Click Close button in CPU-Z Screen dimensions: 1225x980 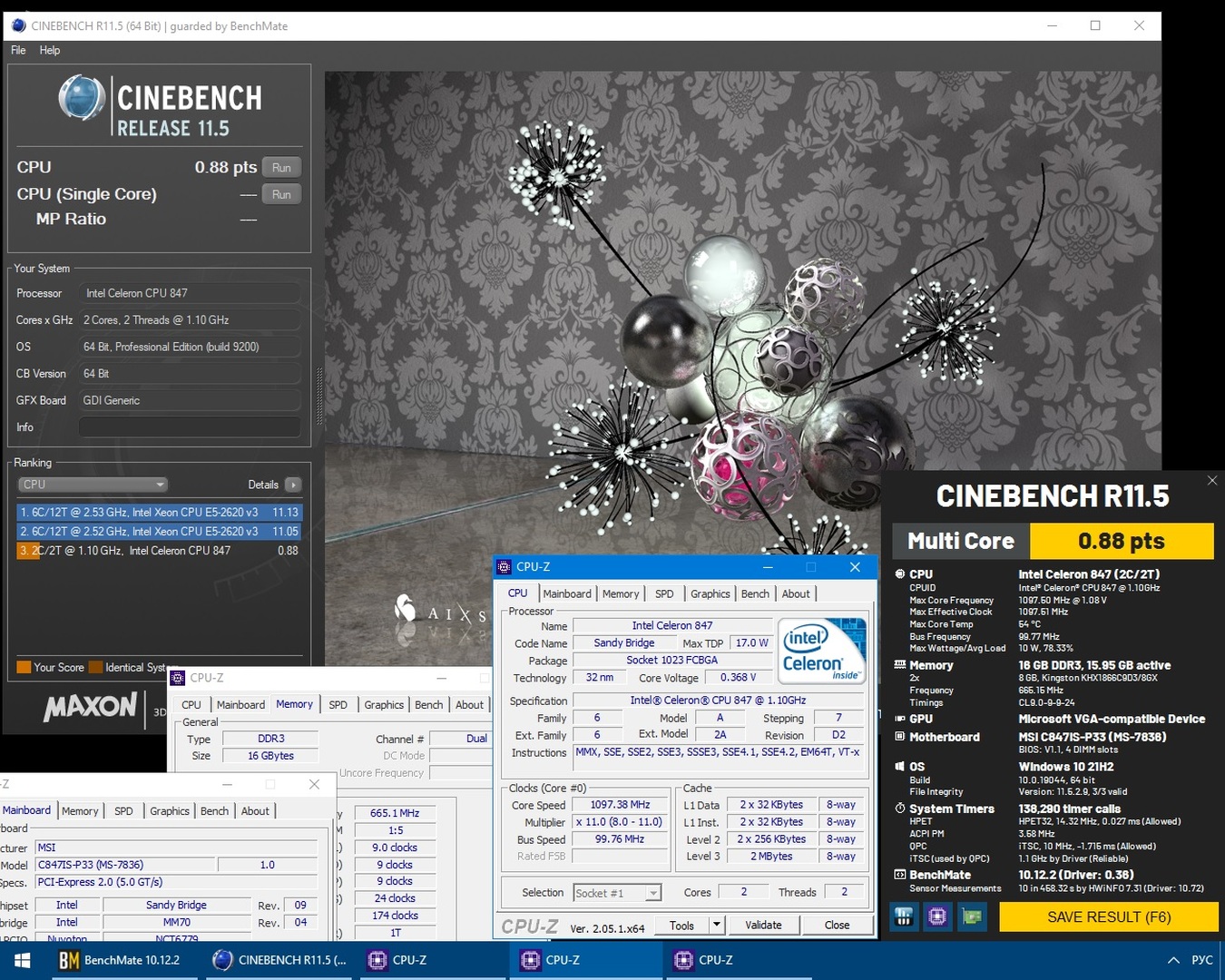click(x=837, y=925)
